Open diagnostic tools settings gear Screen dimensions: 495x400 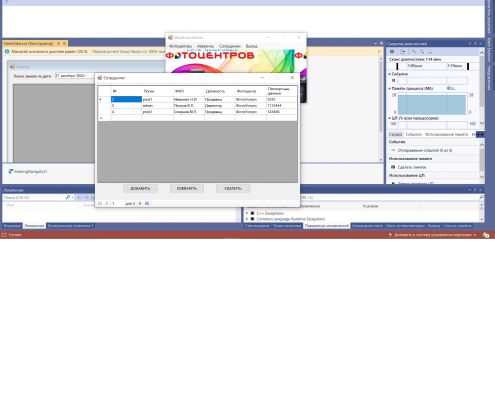[392, 52]
